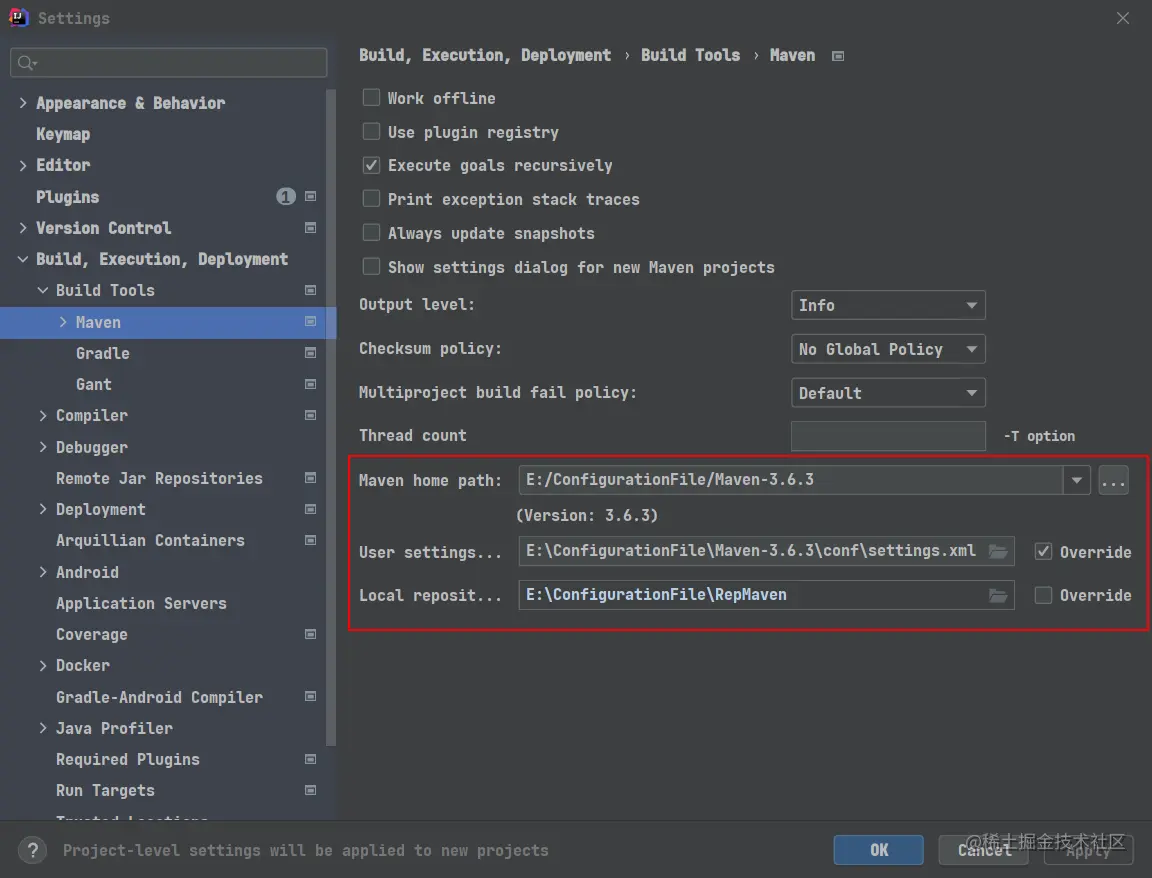1152x878 pixels.
Task: Expand the Java Profiler node
Action: pyautogui.click(x=43, y=728)
